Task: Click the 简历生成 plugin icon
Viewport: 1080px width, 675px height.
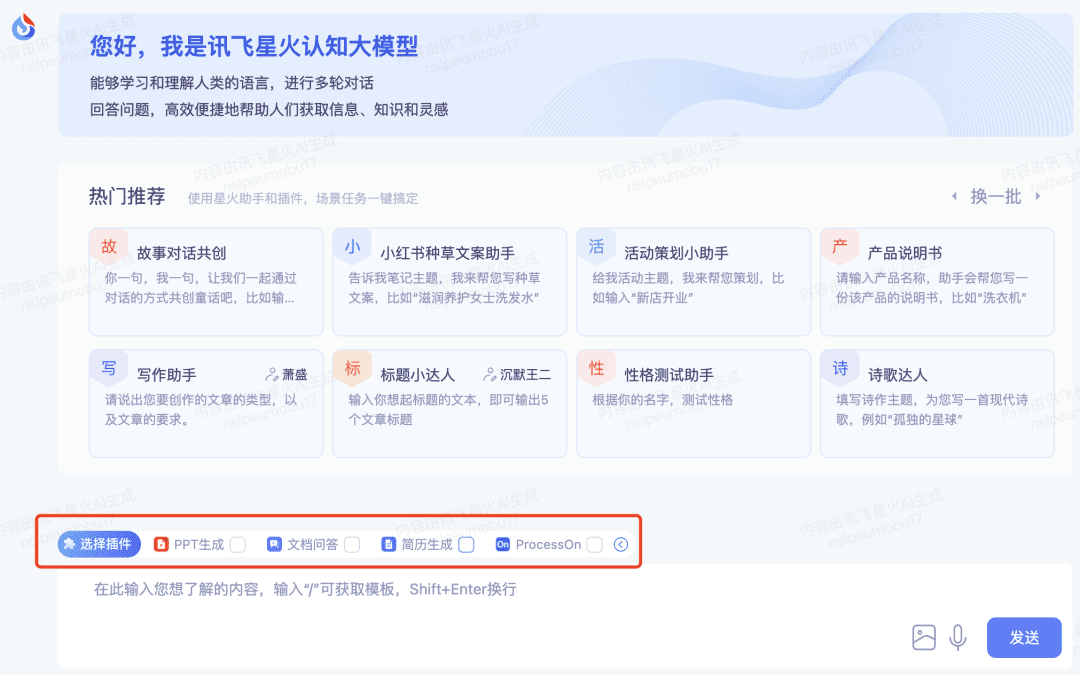Action: point(388,544)
